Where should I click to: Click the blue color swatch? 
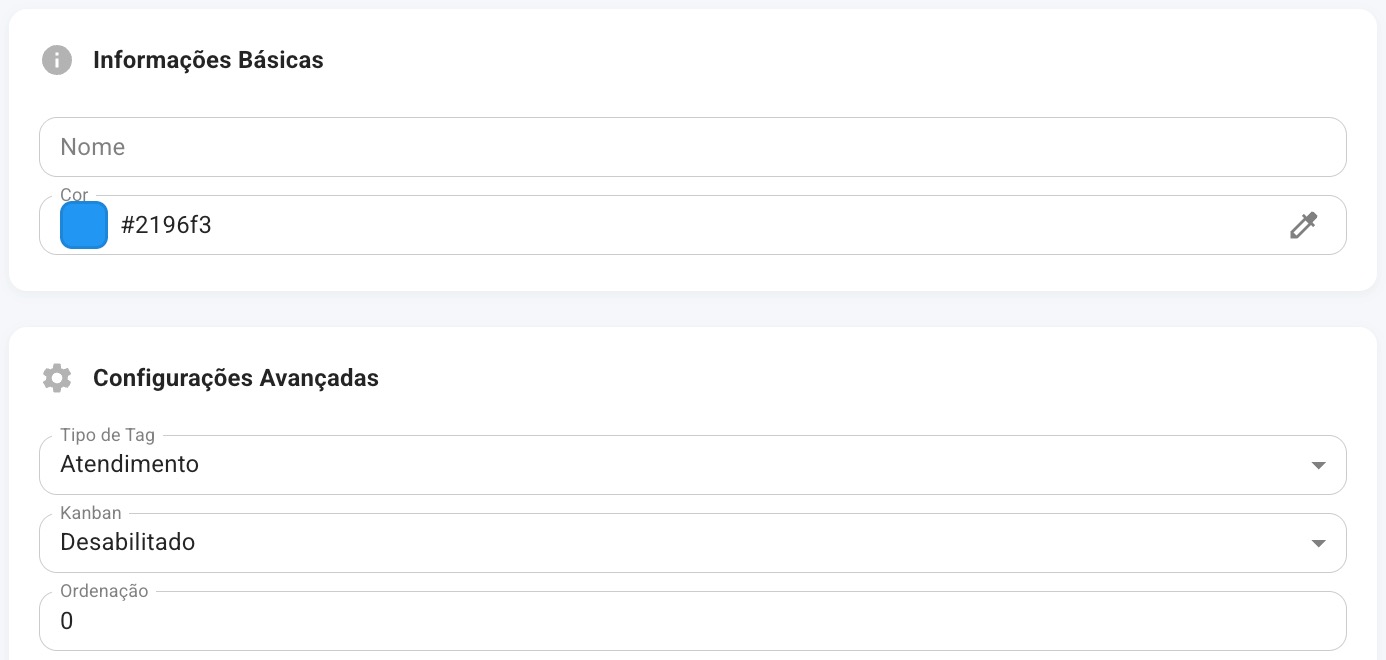[84, 225]
